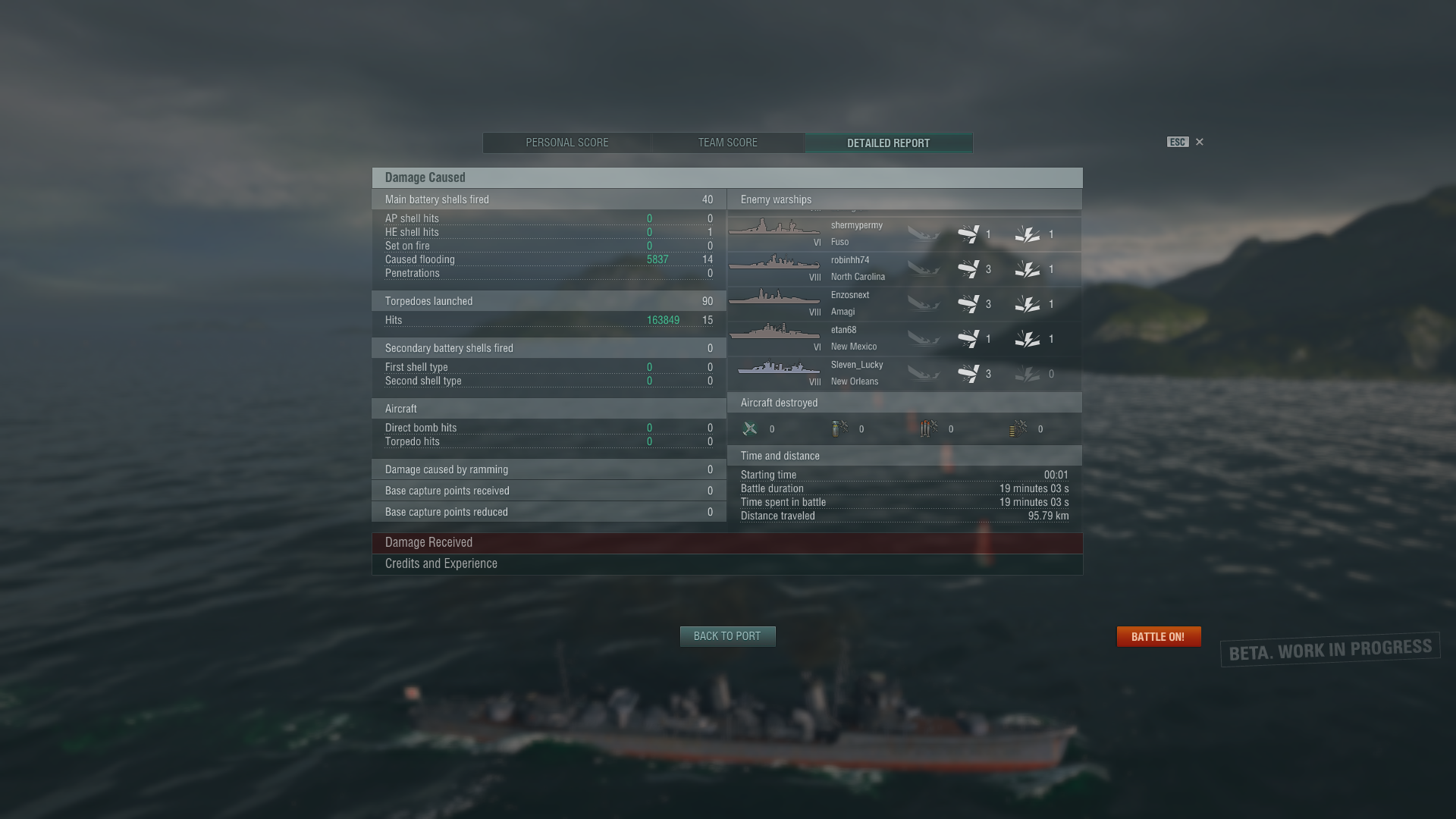This screenshot has height=819, width=1456.
Task: Click the Fuso ship silhouette icon
Action: [x=774, y=227]
